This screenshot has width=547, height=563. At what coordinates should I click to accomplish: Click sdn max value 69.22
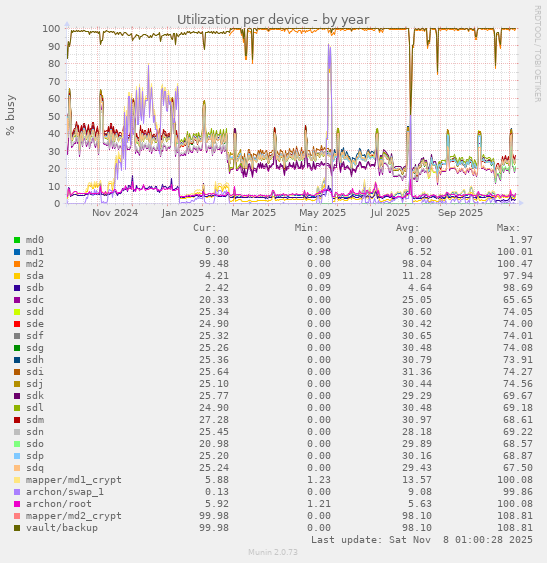tap(518, 432)
